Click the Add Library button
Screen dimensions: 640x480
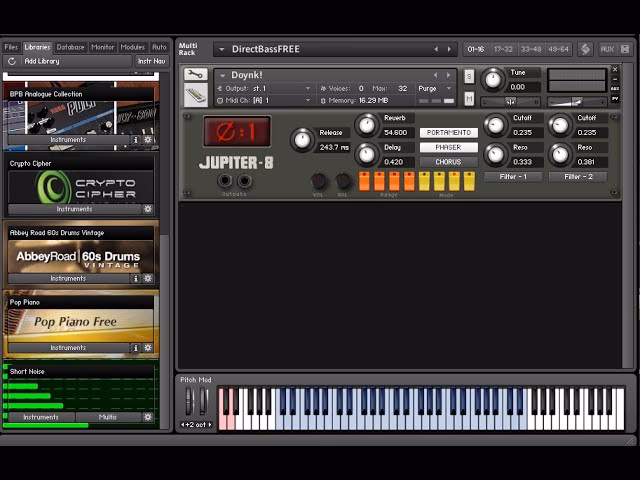click(42, 61)
